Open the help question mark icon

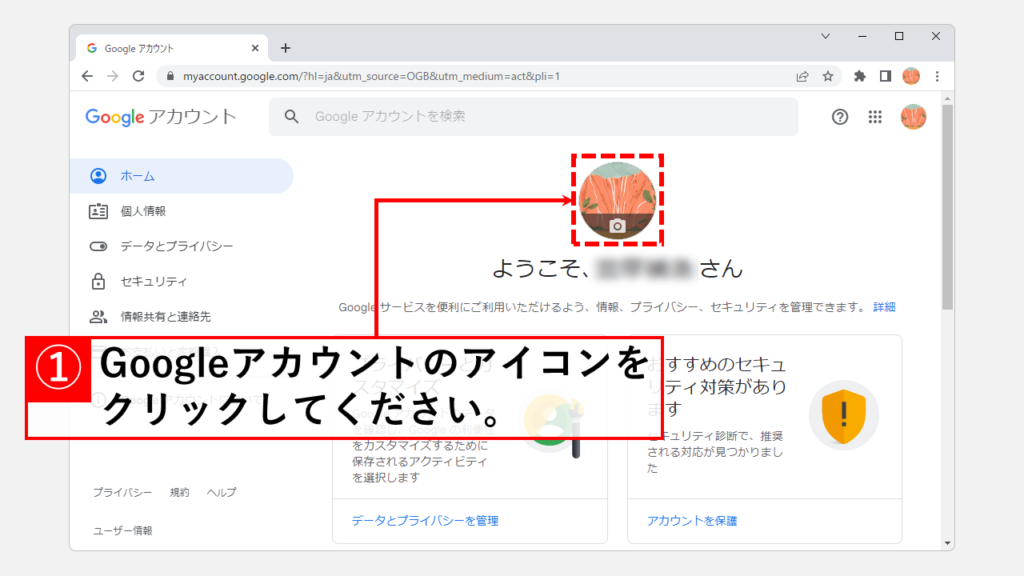[x=840, y=117]
